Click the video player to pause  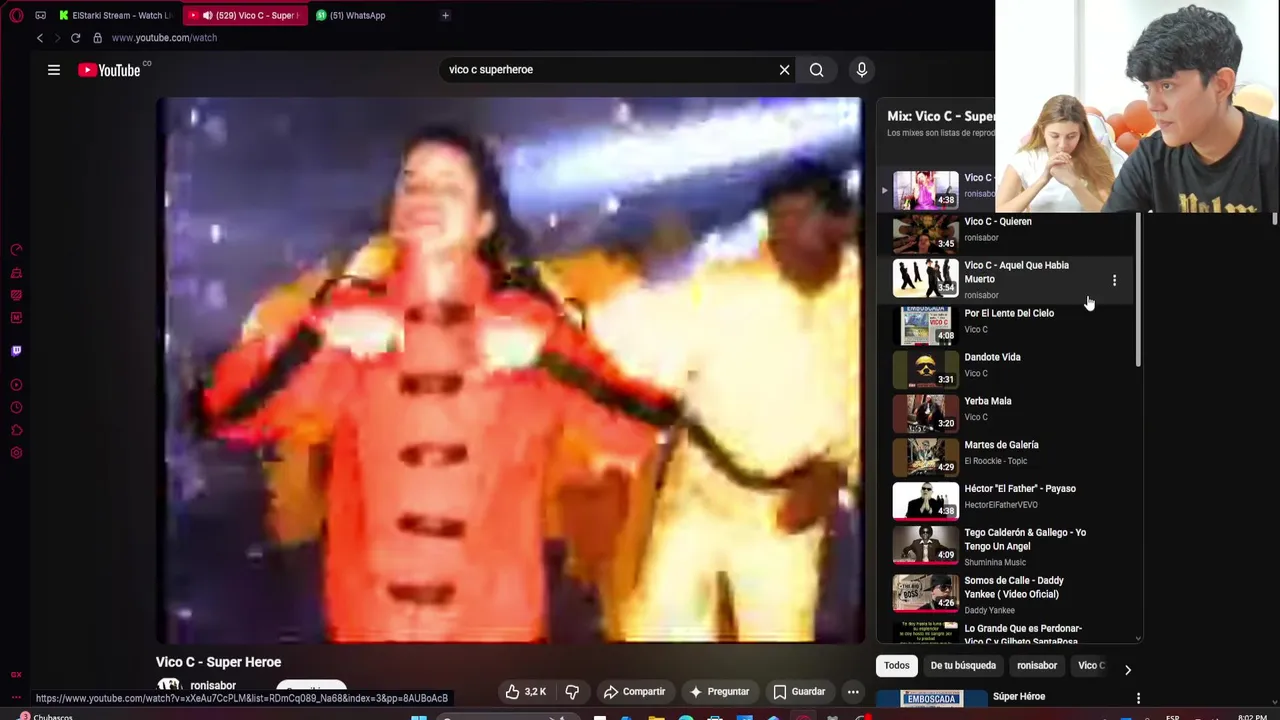tap(510, 370)
